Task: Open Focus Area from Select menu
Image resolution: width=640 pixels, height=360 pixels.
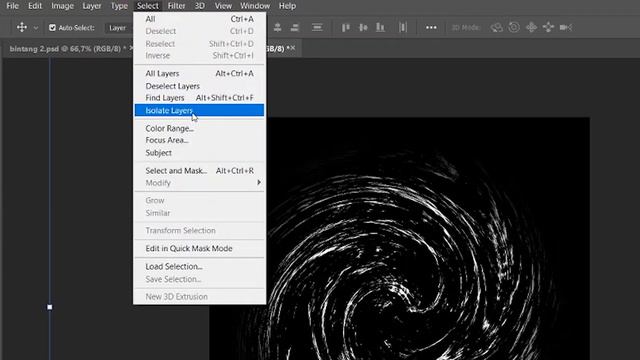Action: 199,140
